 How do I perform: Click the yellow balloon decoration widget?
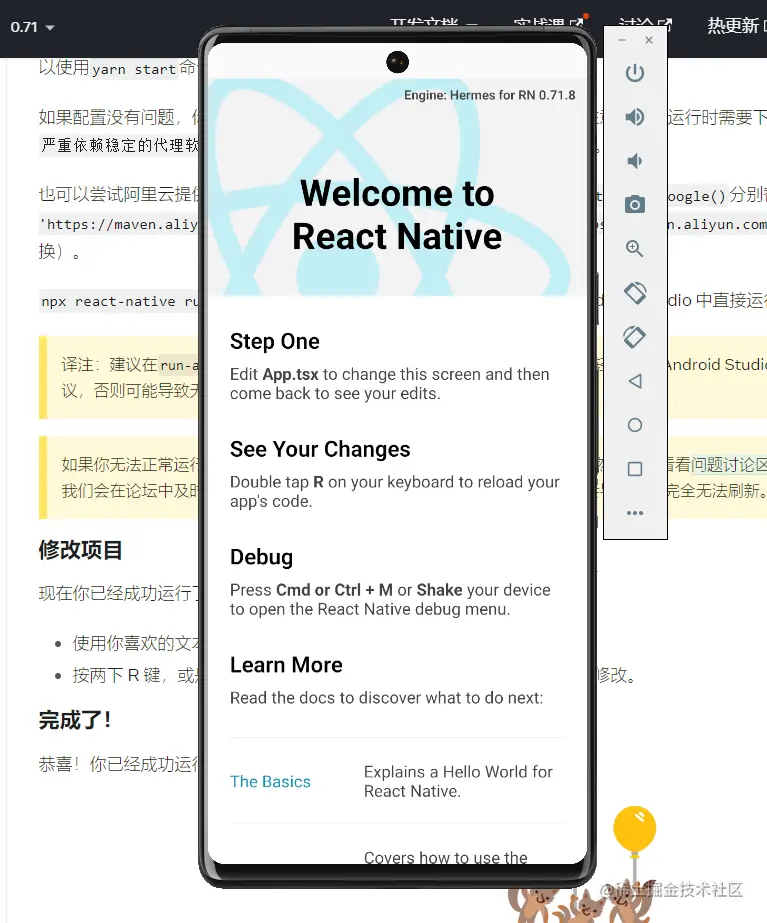pos(635,829)
